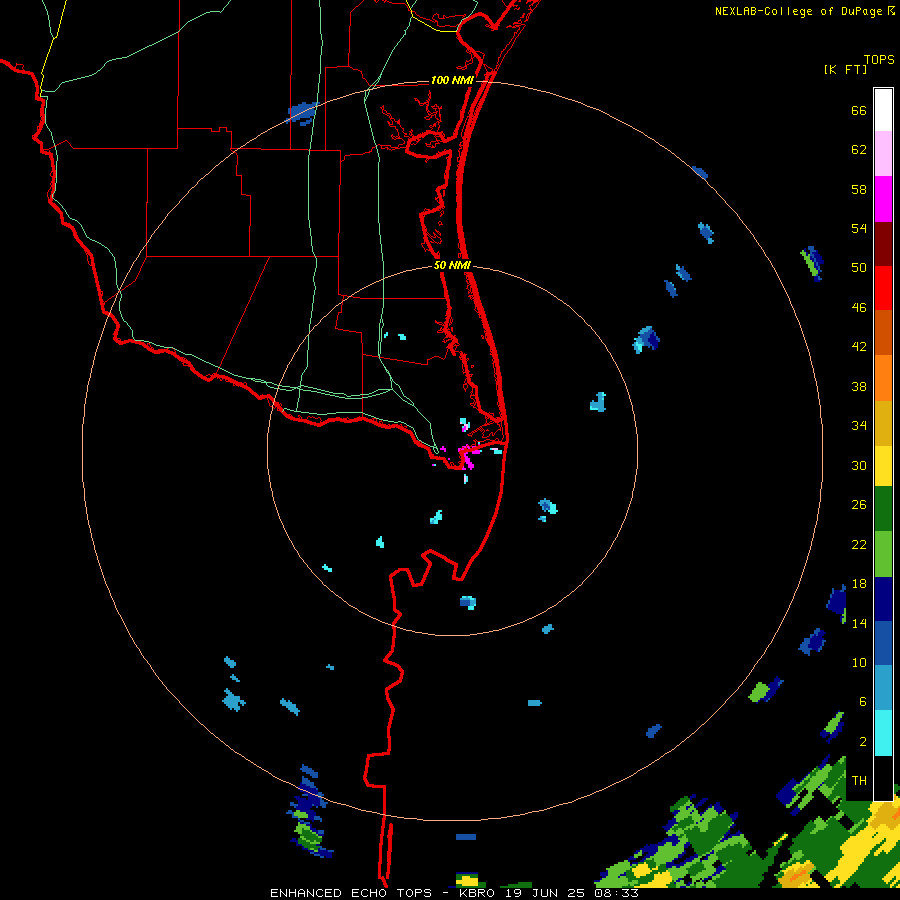900x900 pixels.
Task: Click the legend value '38'
Action: click(859, 386)
